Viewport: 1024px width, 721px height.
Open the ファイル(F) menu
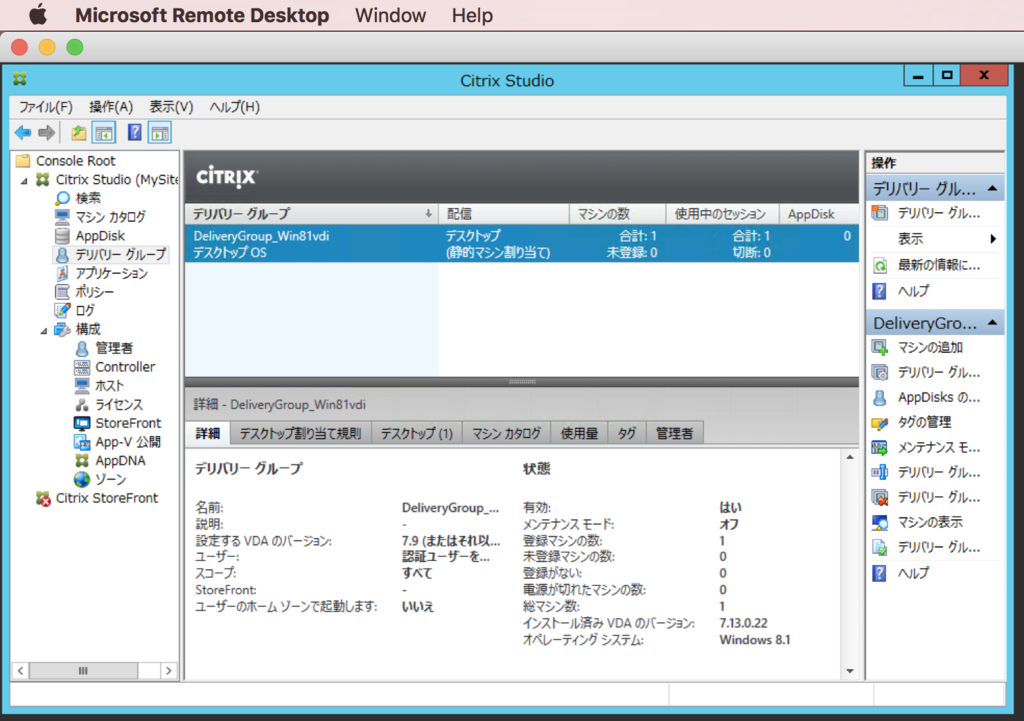coord(45,107)
